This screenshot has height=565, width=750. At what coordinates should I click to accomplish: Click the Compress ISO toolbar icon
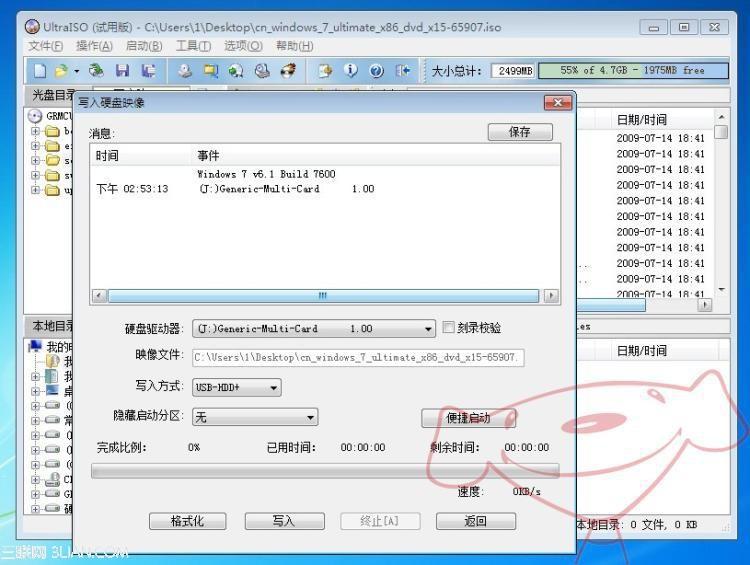(210, 71)
